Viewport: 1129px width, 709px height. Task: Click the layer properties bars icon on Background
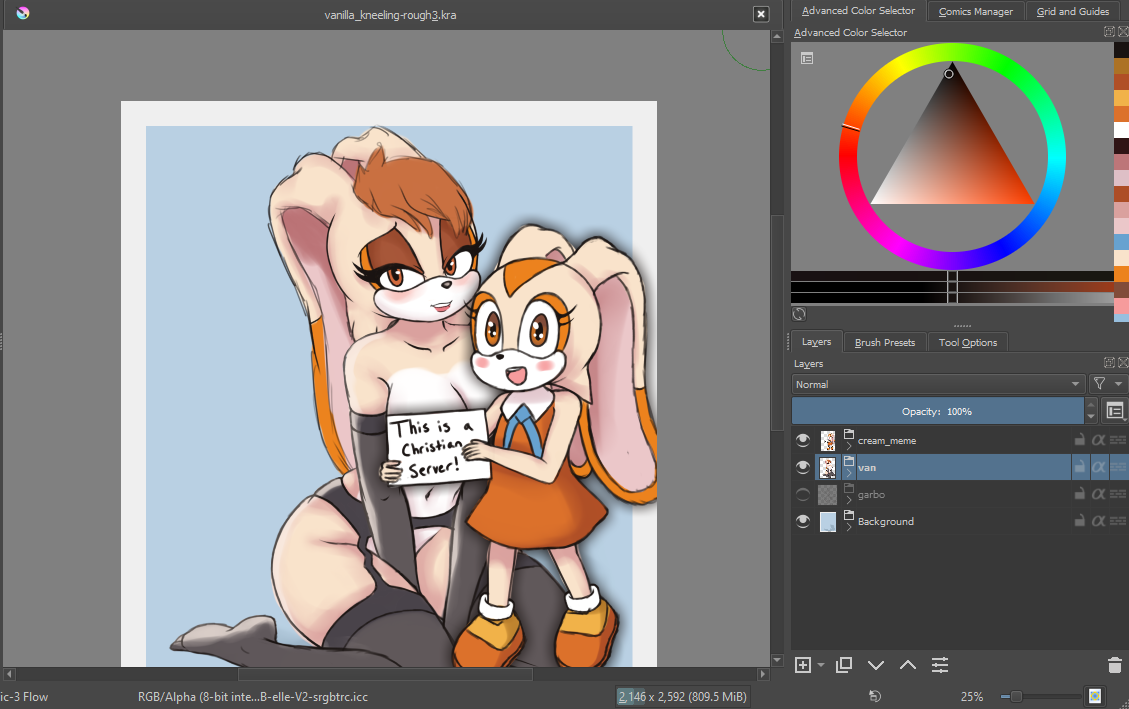pyautogui.click(x=1118, y=521)
